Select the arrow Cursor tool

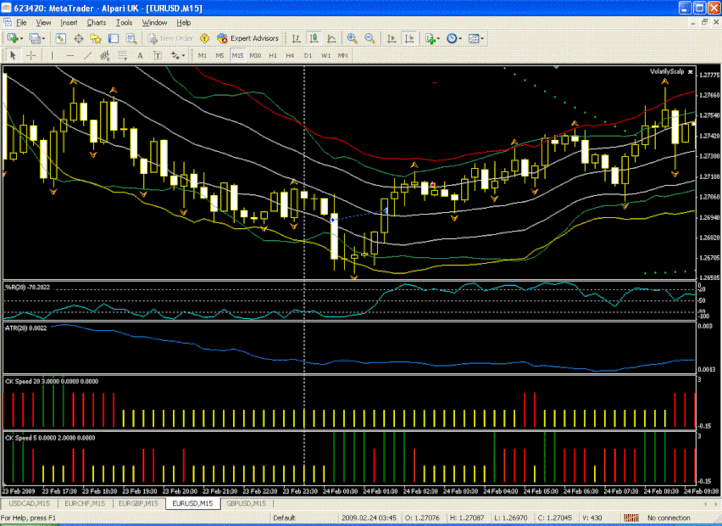tap(13, 56)
